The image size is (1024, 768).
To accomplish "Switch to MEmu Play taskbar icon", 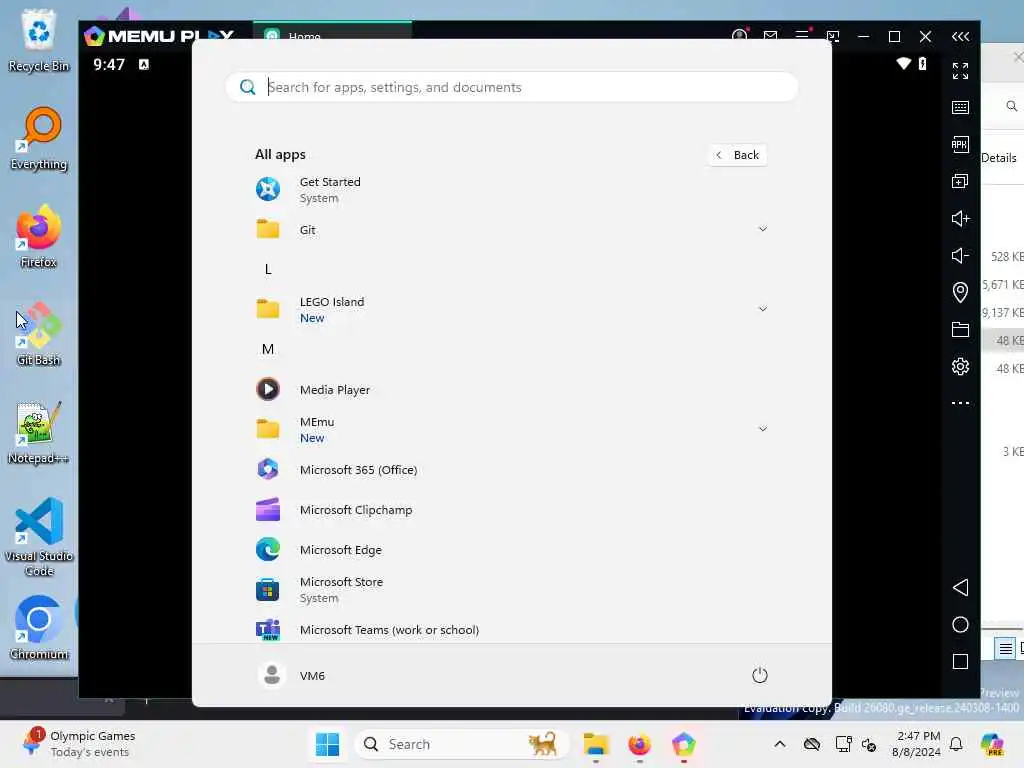I will pos(683,744).
